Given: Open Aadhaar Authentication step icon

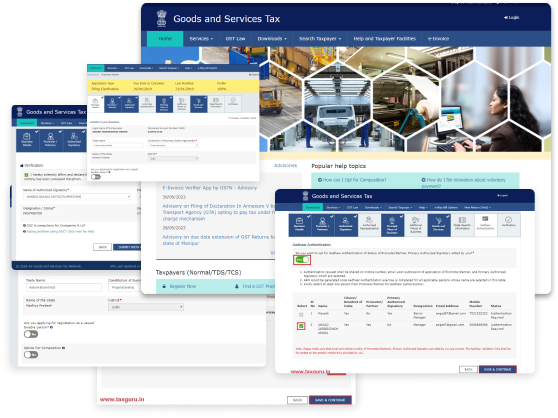Looking at the screenshot, I should tap(485, 225).
